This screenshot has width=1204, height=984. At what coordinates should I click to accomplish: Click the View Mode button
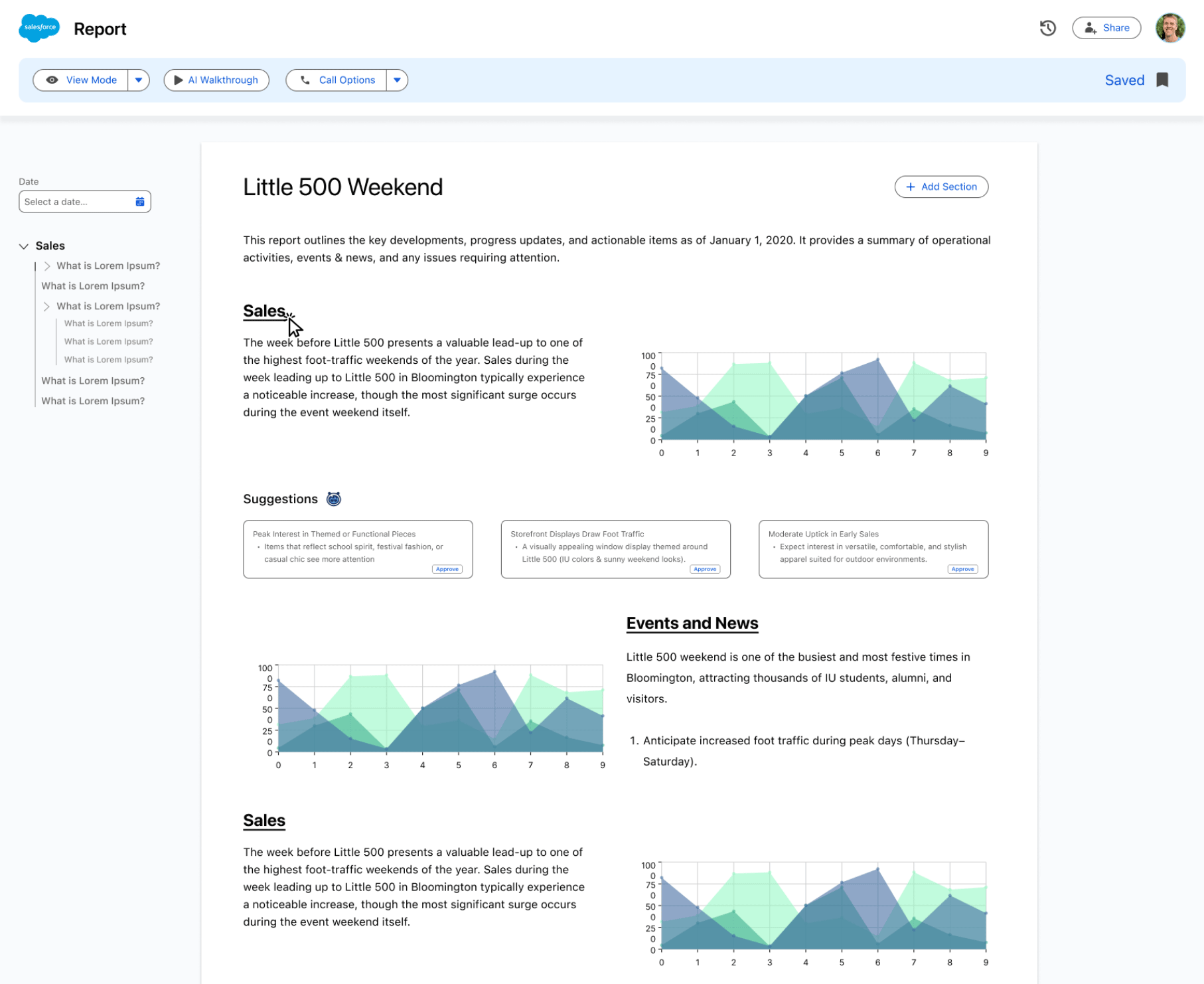pyautogui.click(x=80, y=80)
